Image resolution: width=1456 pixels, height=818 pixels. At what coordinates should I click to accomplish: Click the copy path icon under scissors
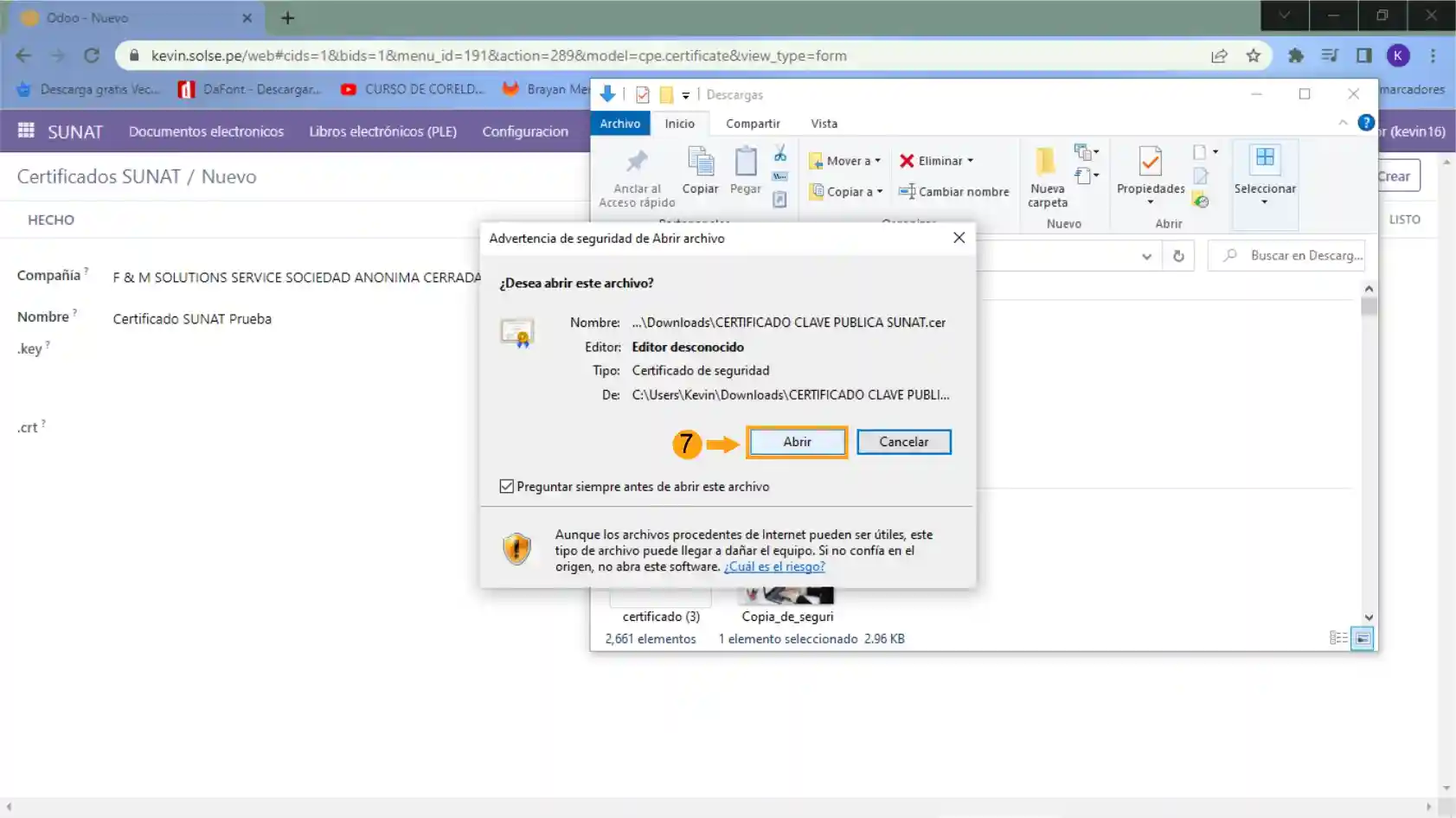pyautogui.click(x=780, y=176)
